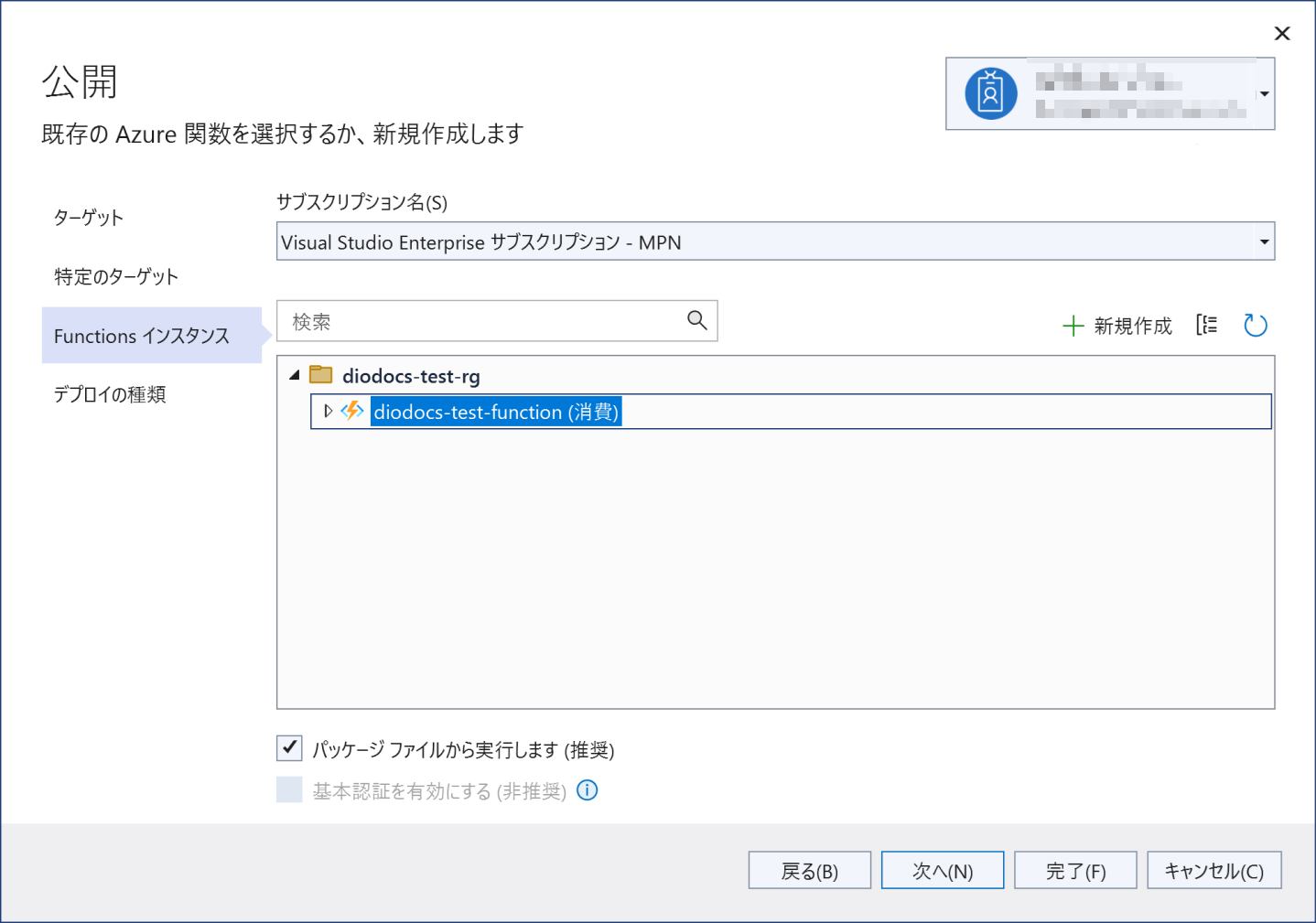Select diodocs-test-rg resource group row
Viewport: 1316px width, 923px height.
tap(411, 376)
